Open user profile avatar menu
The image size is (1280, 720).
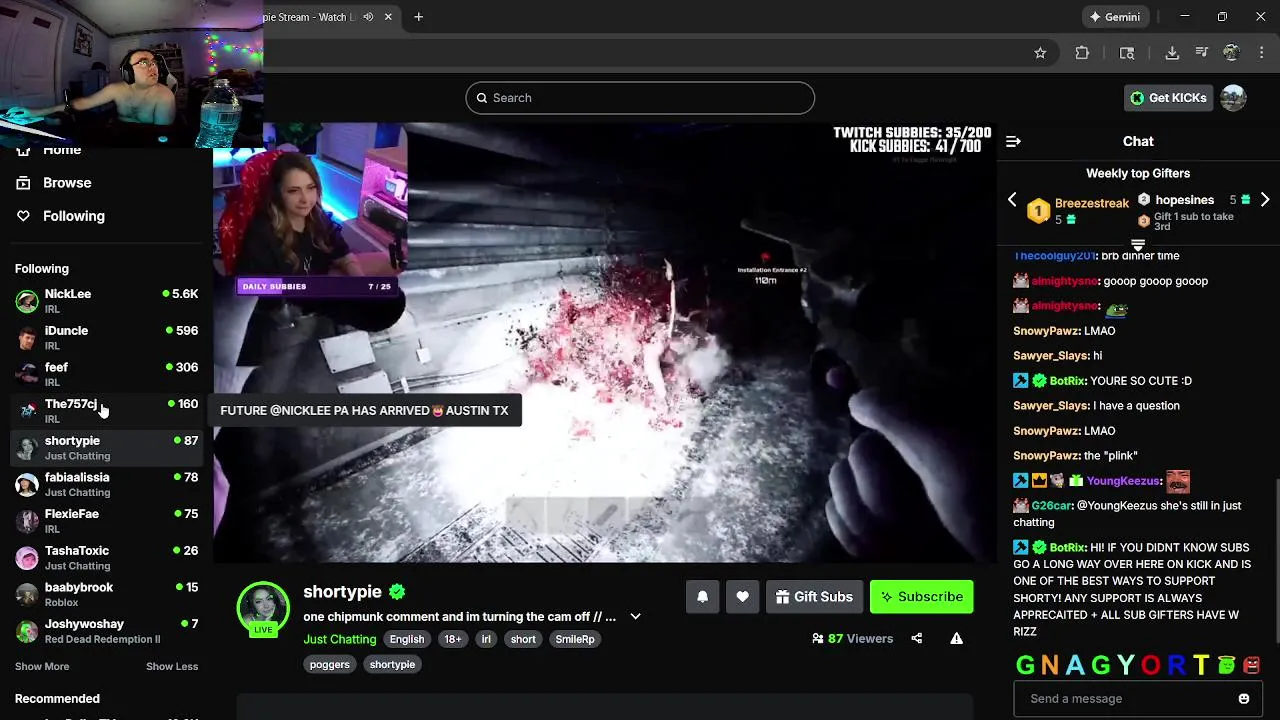(x=1233, y=98)
